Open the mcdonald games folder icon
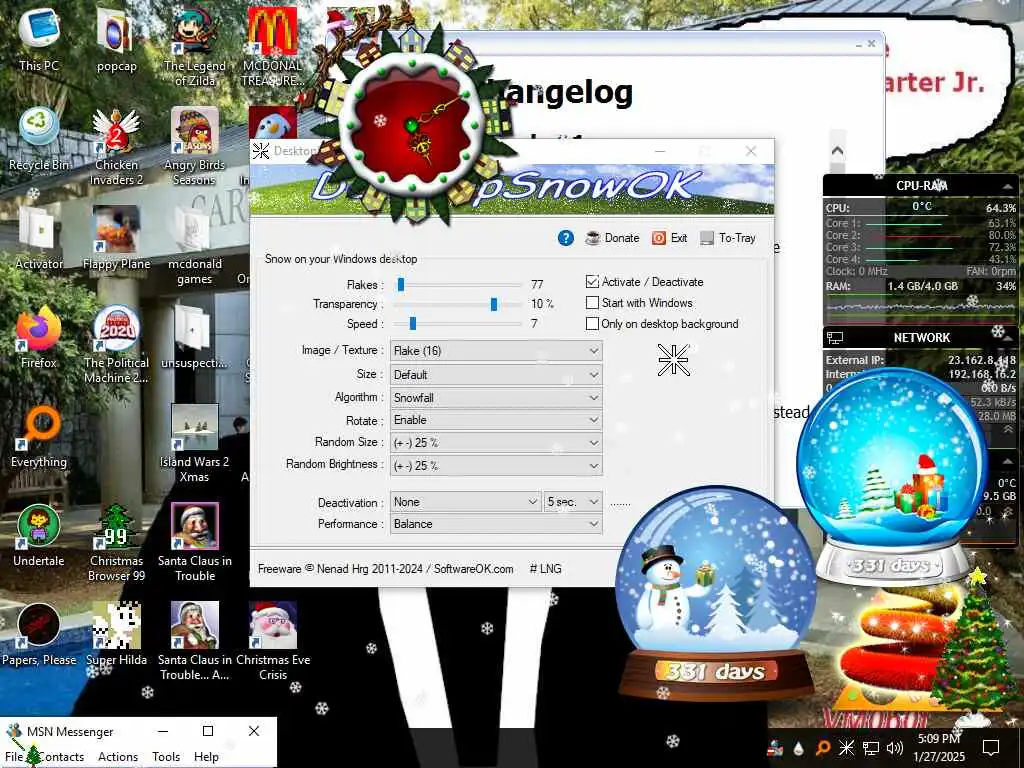Screen dimensions: 1024x768 pyautogui.click(x=195, y=244)
